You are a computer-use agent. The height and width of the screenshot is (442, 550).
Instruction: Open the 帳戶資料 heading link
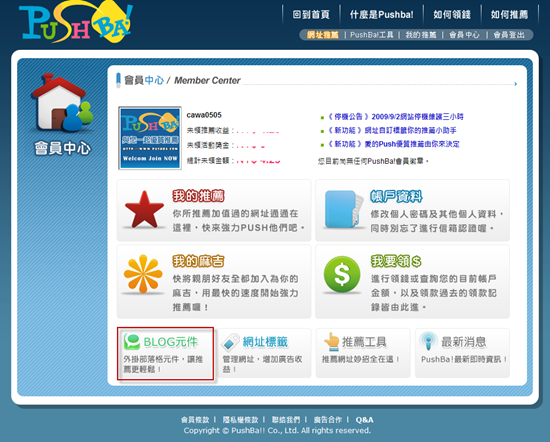click(396, 196)
